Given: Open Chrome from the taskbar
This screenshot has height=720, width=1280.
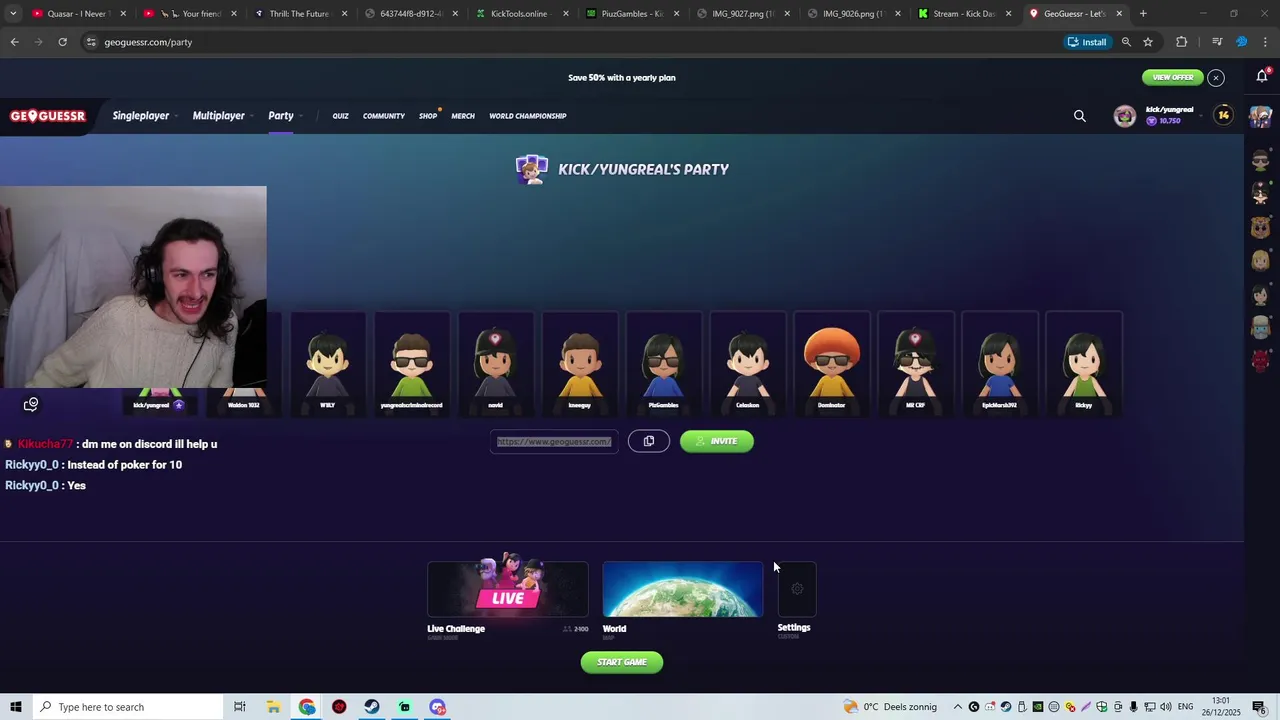Looking at the screenshot, I should click(x=307, y=707).
